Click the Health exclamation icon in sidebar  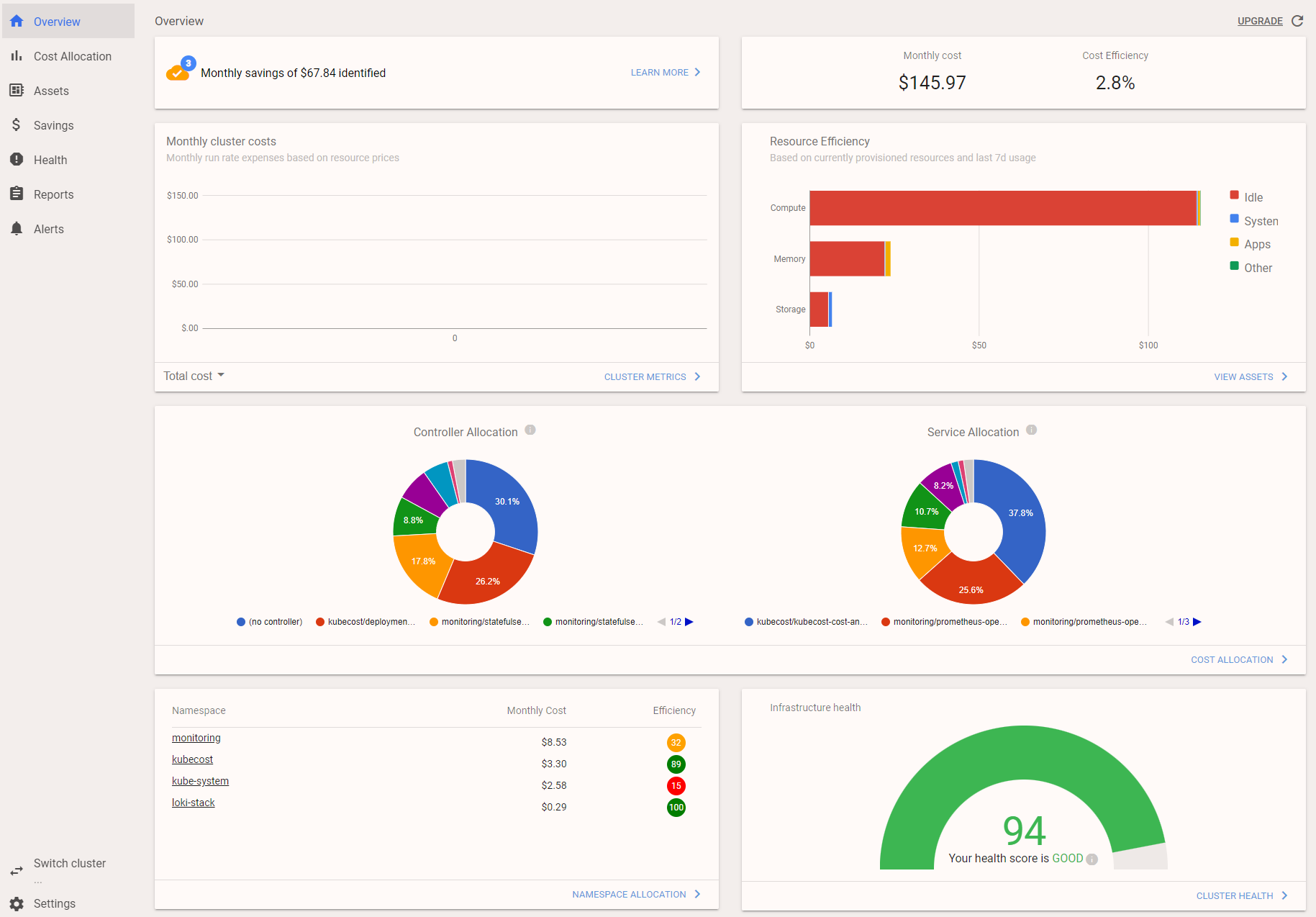pyautogui.click(x=16, y=159)
